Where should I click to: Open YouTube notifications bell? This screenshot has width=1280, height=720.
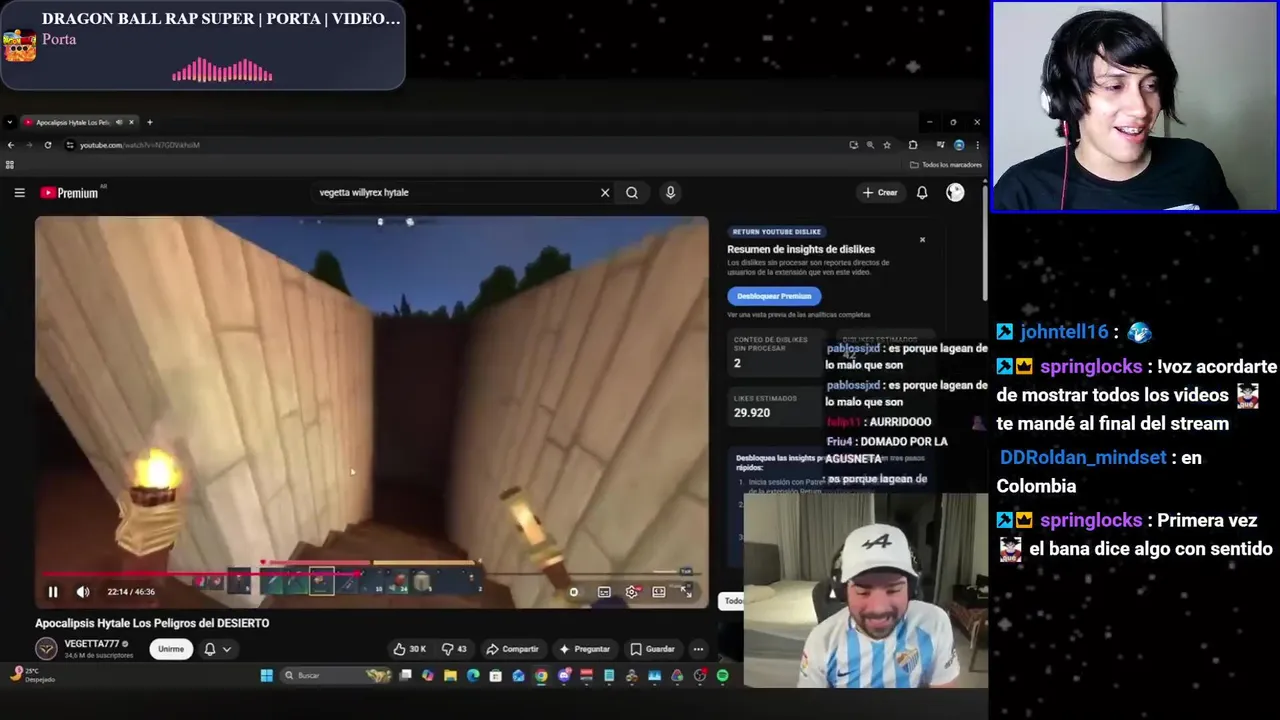pyautogui.click(x=922, y=193)
